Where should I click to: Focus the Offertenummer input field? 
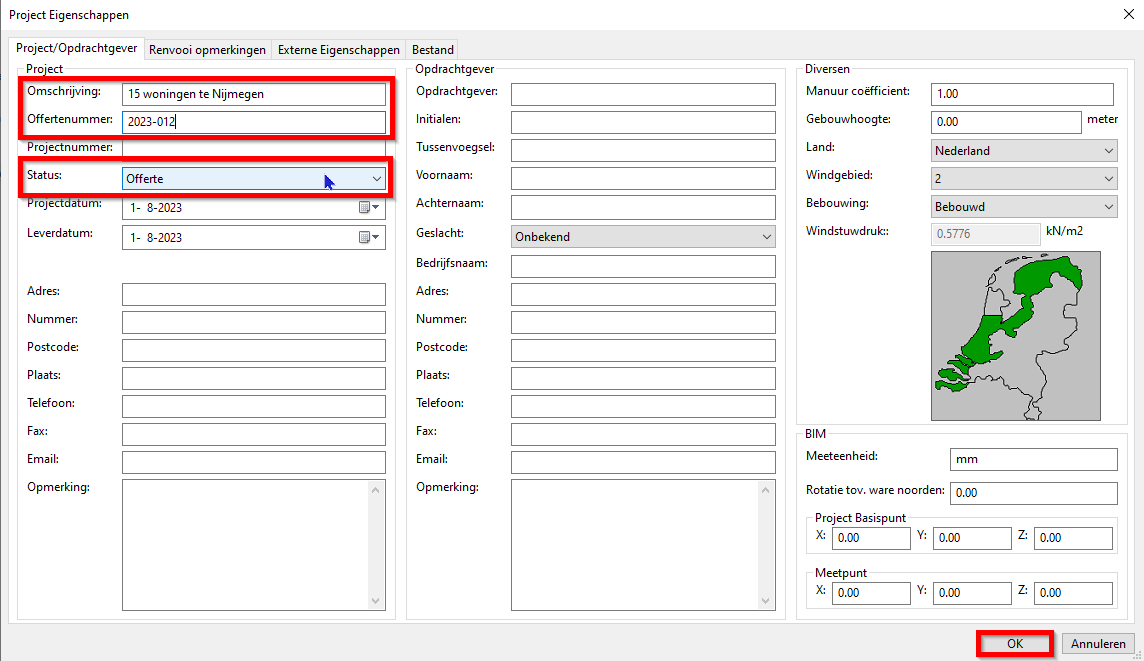click(x=253, y=122)
